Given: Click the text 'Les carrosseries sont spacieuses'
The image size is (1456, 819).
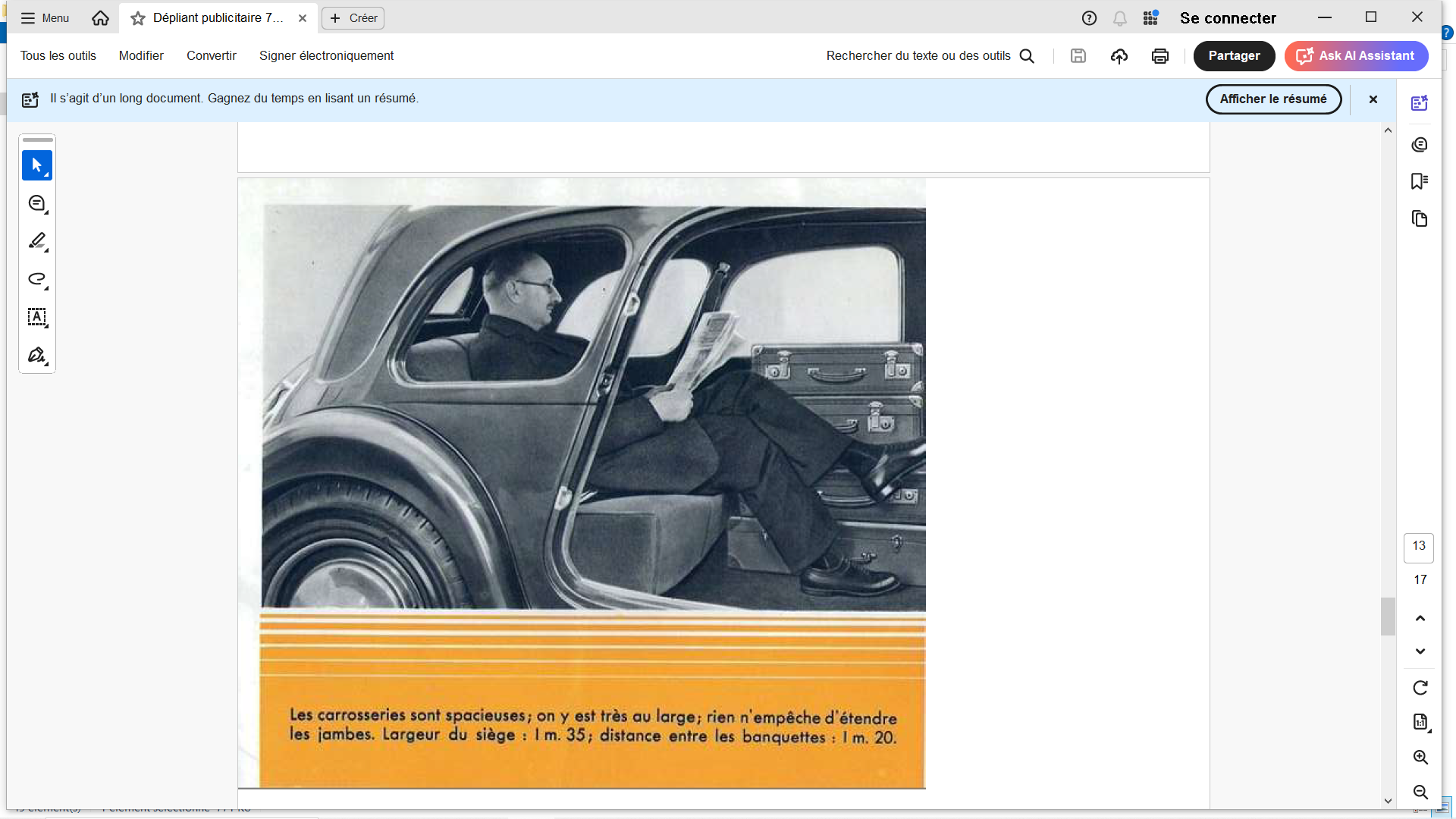Looking at the screenshot, I should [408, 715].
